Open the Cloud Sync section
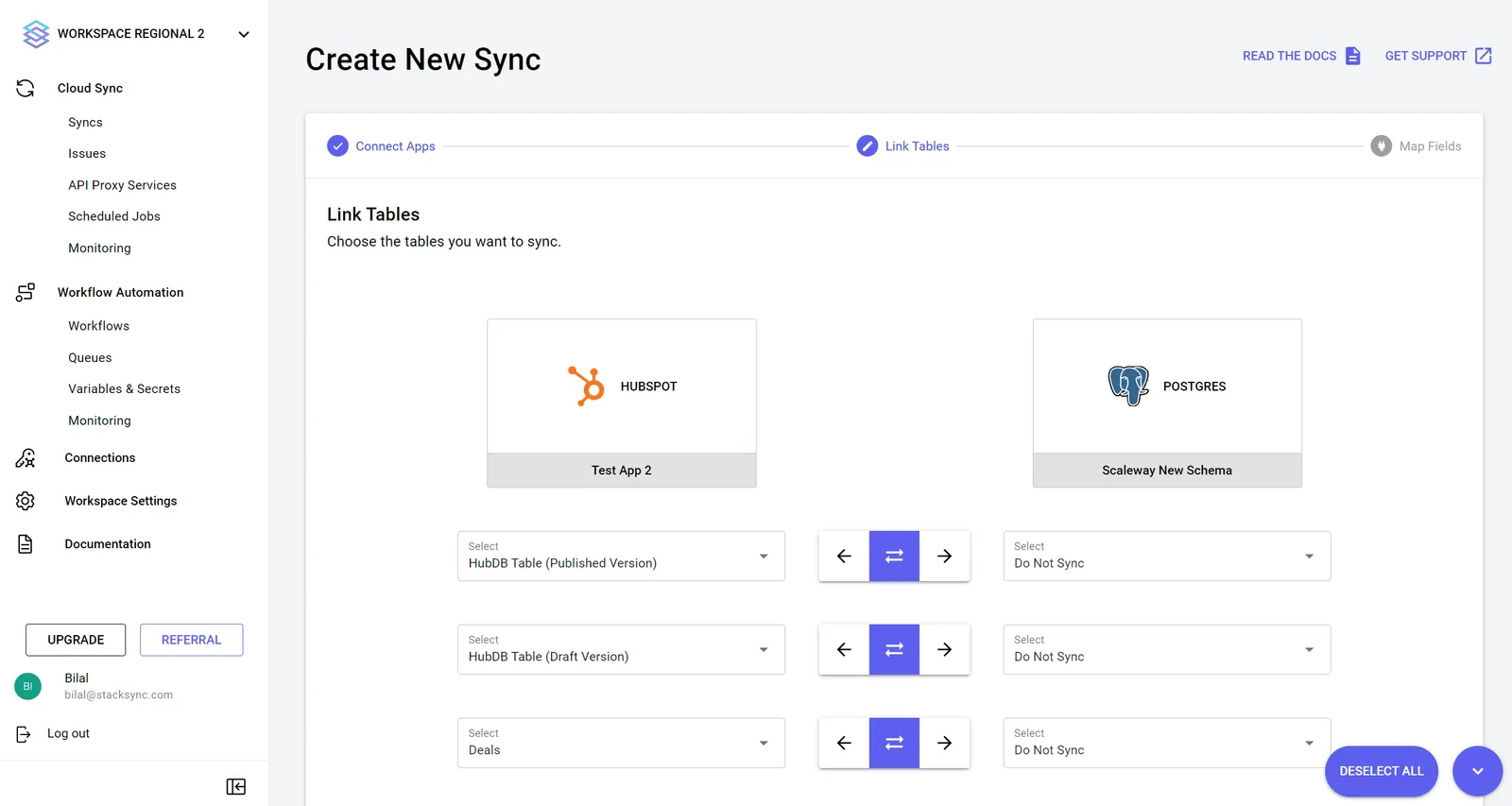This screenshot has height=806, width=1512. [90, 88]
